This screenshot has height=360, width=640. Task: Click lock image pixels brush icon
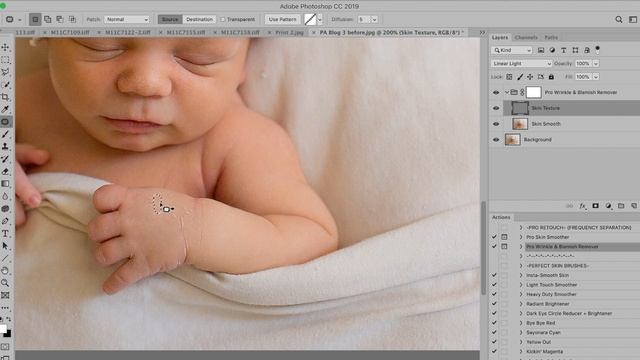[520, 77]
